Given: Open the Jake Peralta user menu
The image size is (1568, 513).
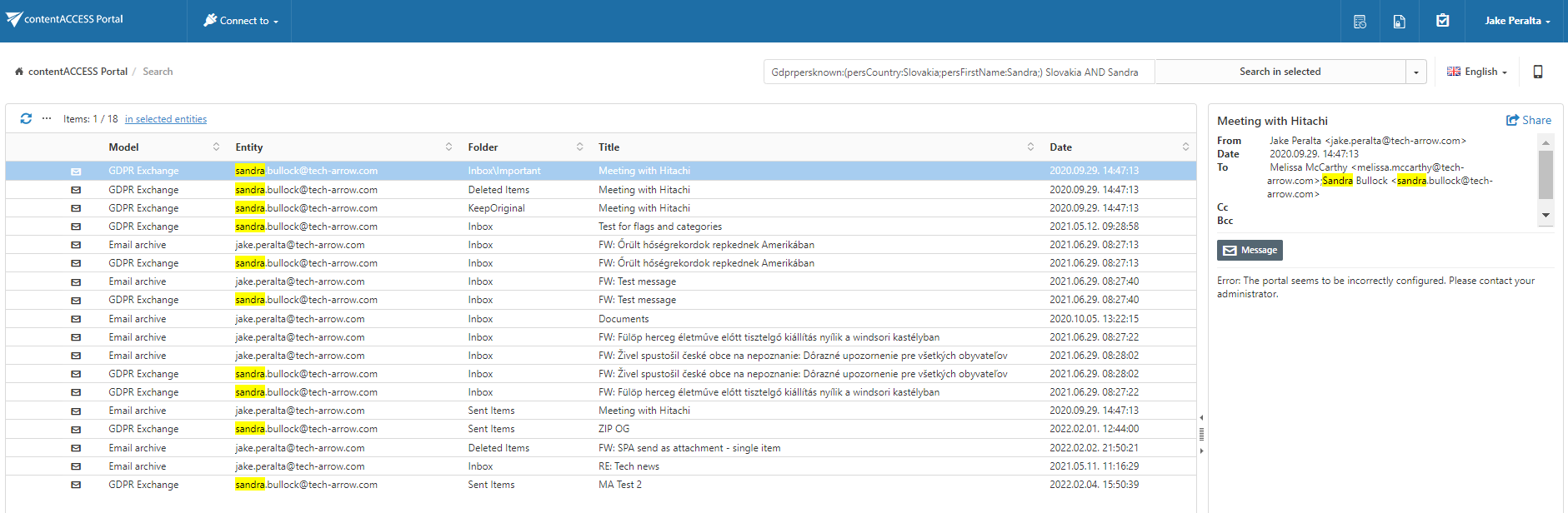Looking at the screenshot, I should 1517,21.
